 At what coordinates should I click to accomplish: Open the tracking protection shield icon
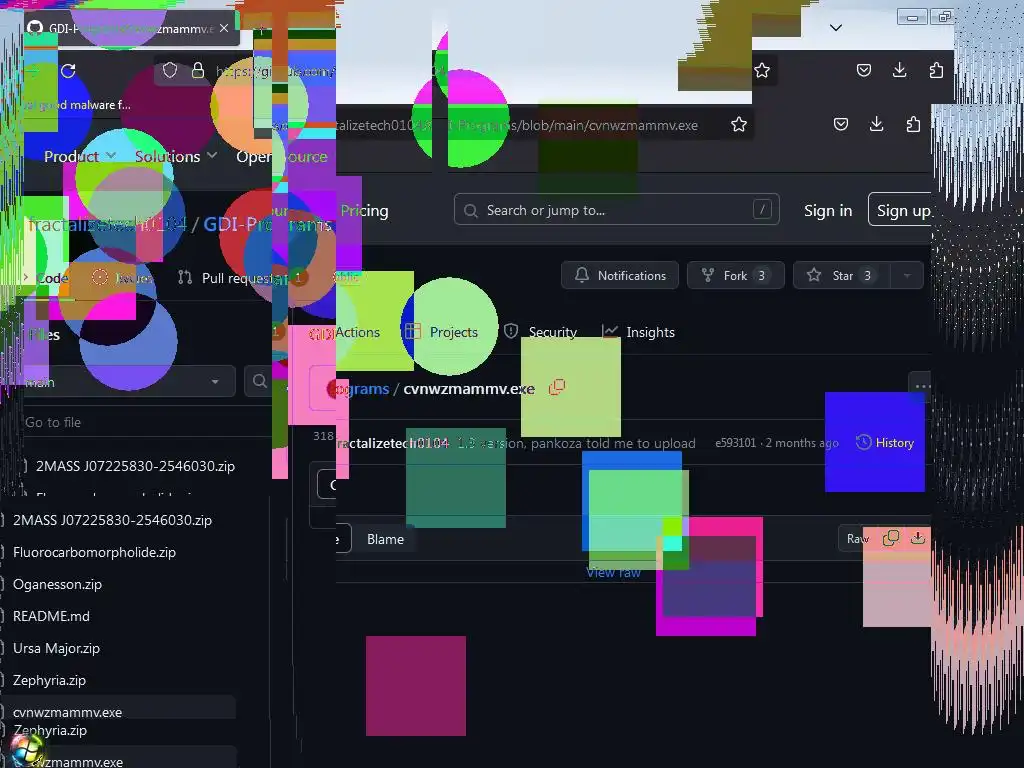(x=170, y=70)
